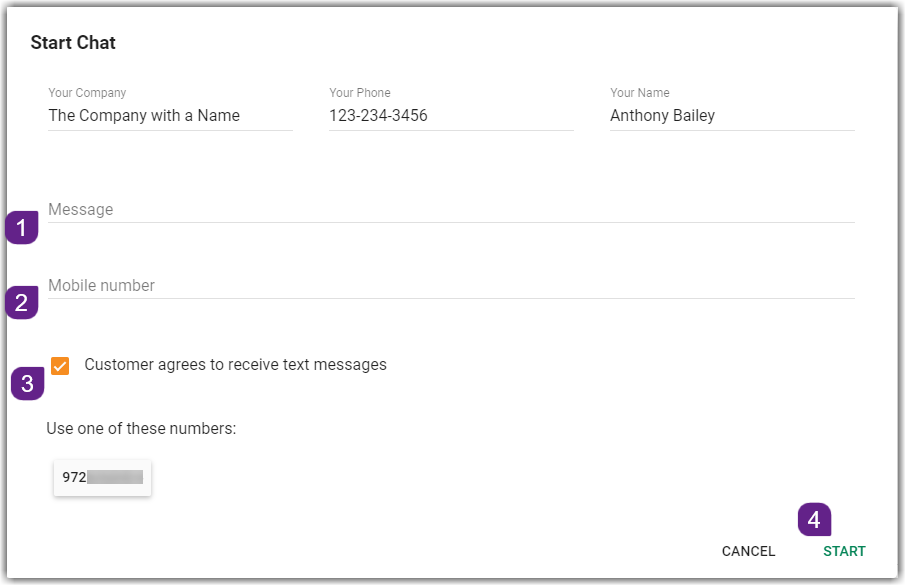This screenshot has width=906, height=586.
Task: Click the 'Your Company' field label
Action: [87, 92]
